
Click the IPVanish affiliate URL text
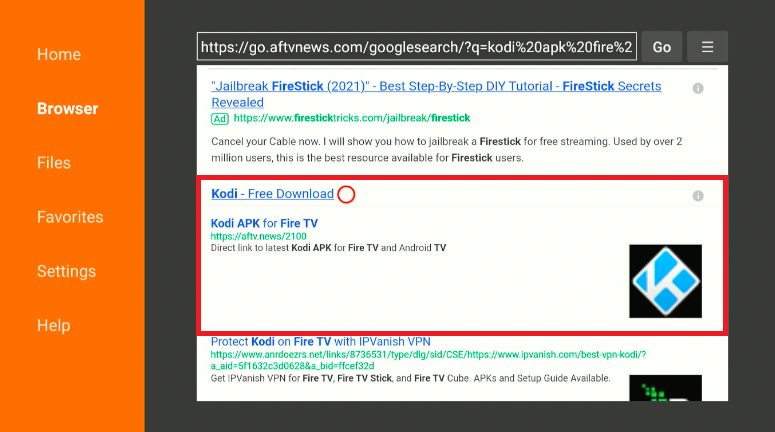(428, 360)
